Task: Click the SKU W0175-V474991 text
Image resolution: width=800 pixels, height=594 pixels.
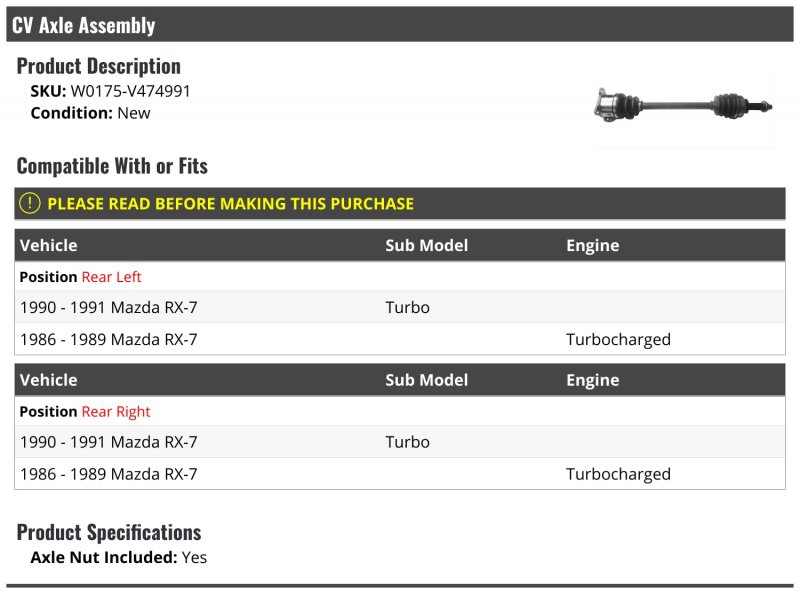Action: pyautogui.click(x=110, y=91)
